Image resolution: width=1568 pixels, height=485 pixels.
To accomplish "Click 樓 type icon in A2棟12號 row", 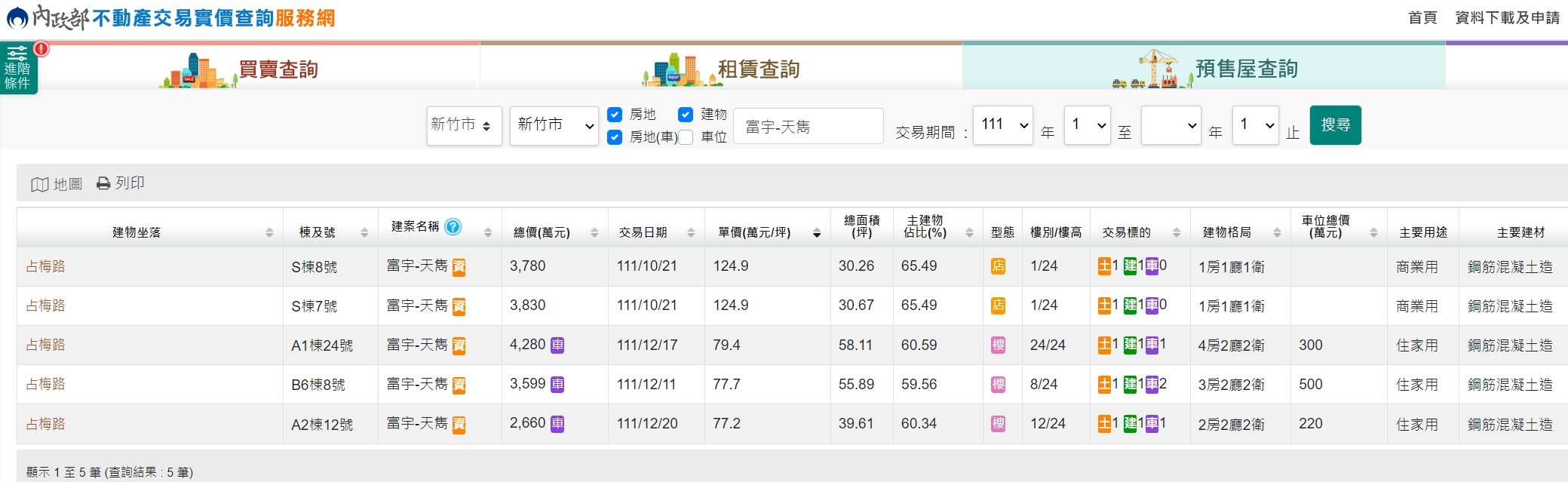I will (998, 423).
